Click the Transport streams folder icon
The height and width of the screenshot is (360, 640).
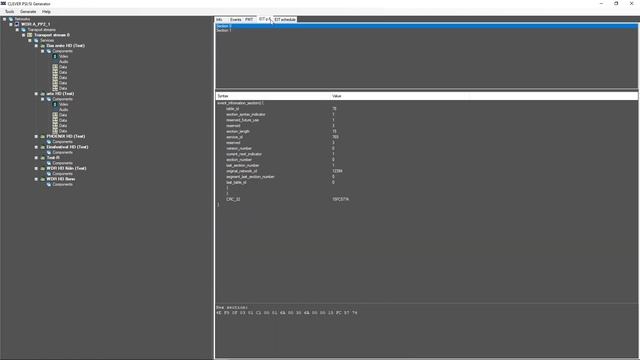[23, 30]
